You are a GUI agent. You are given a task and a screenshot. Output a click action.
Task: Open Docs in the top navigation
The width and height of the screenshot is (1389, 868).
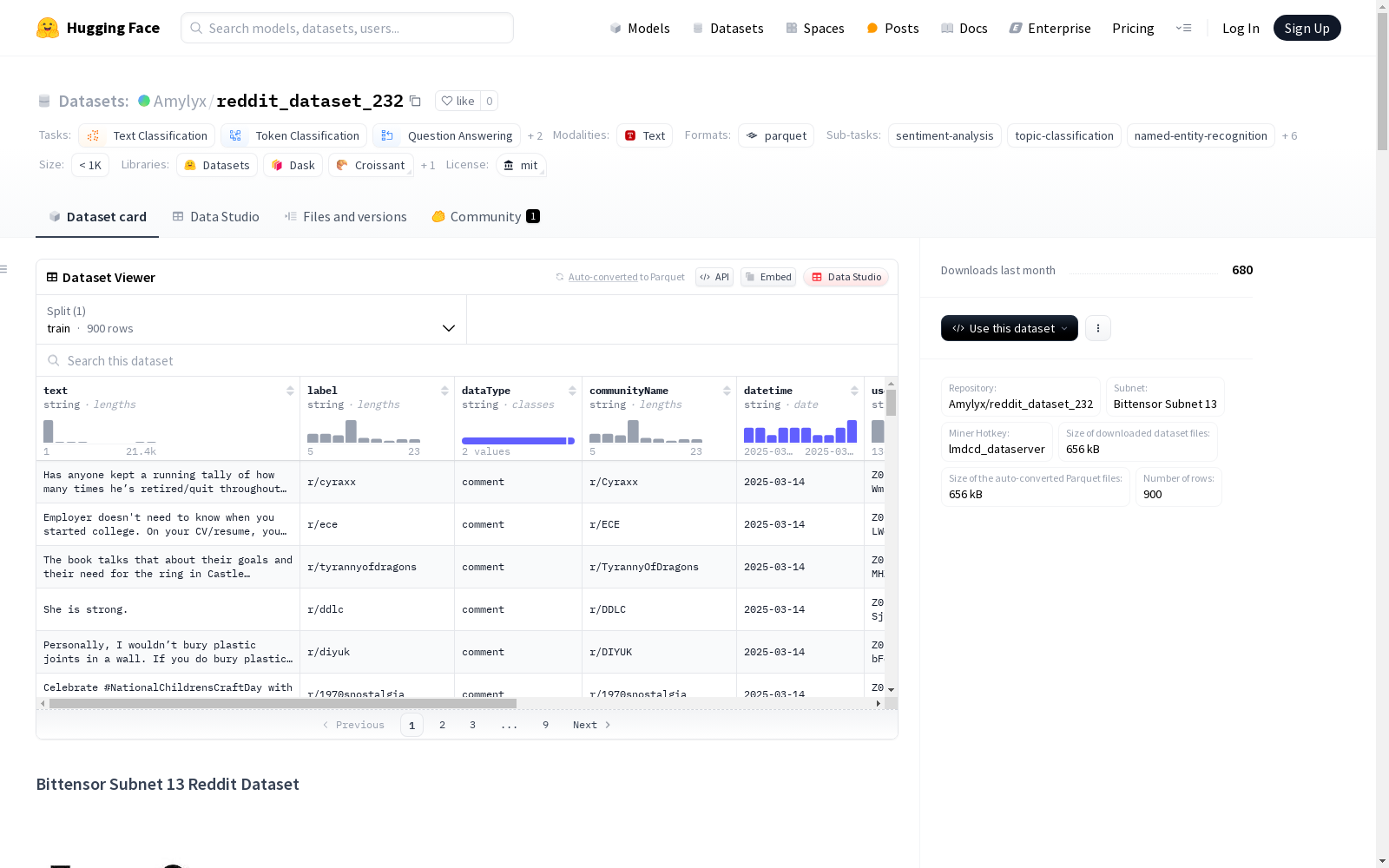coord(964,28)
